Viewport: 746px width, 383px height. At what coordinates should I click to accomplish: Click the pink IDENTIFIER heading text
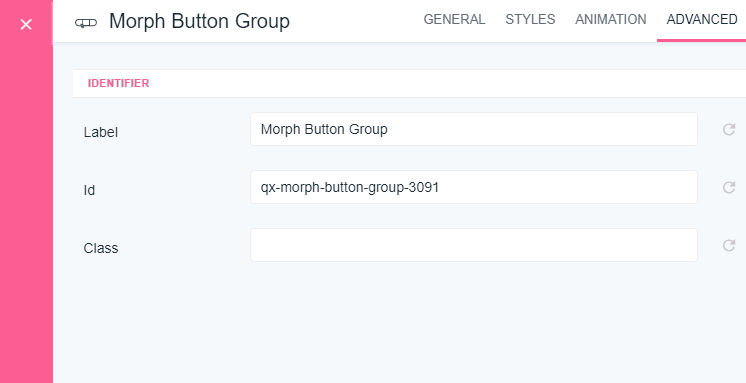pos(118,83)
